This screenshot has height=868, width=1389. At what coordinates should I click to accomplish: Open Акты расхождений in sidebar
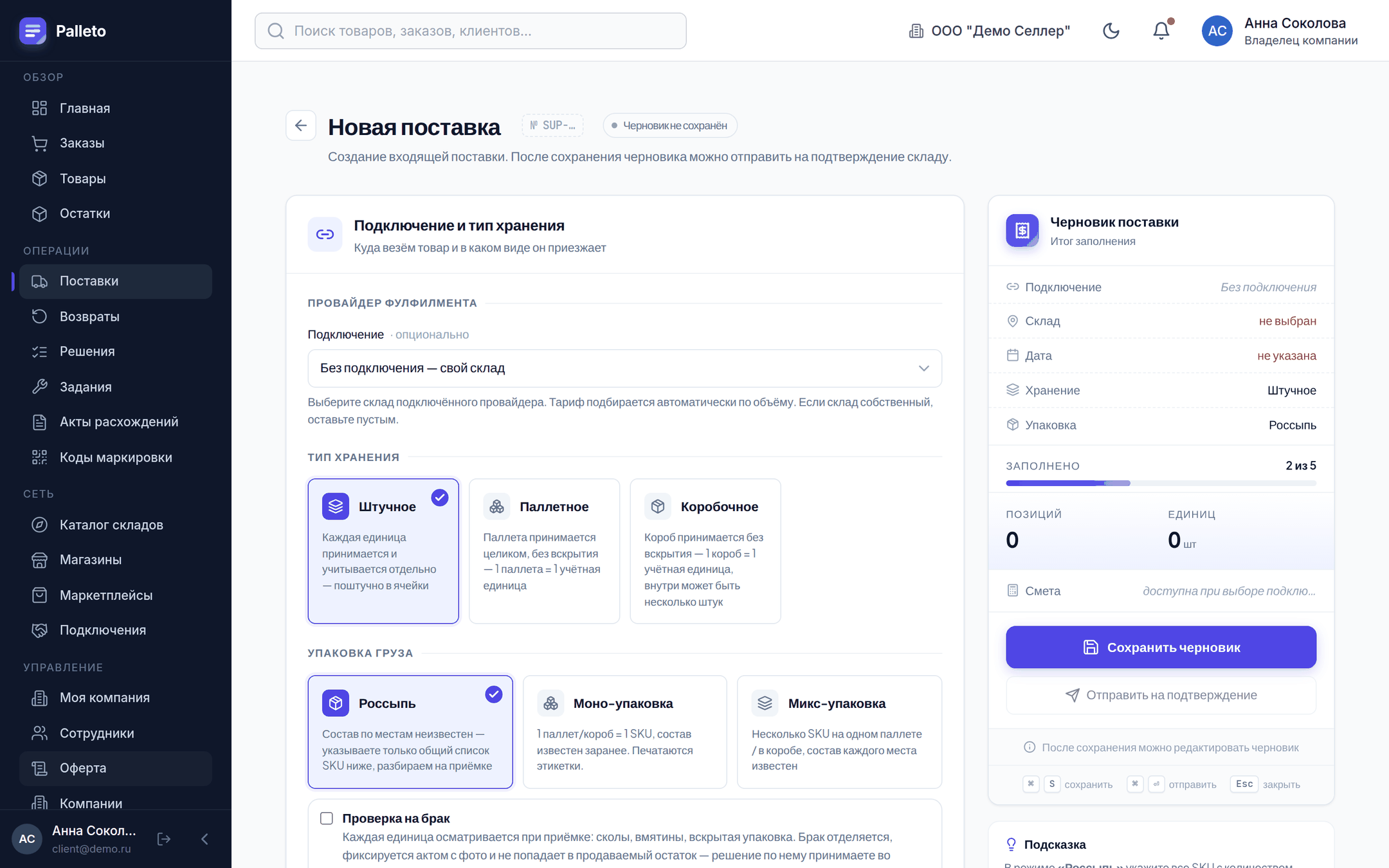click(x=116, y=422)
